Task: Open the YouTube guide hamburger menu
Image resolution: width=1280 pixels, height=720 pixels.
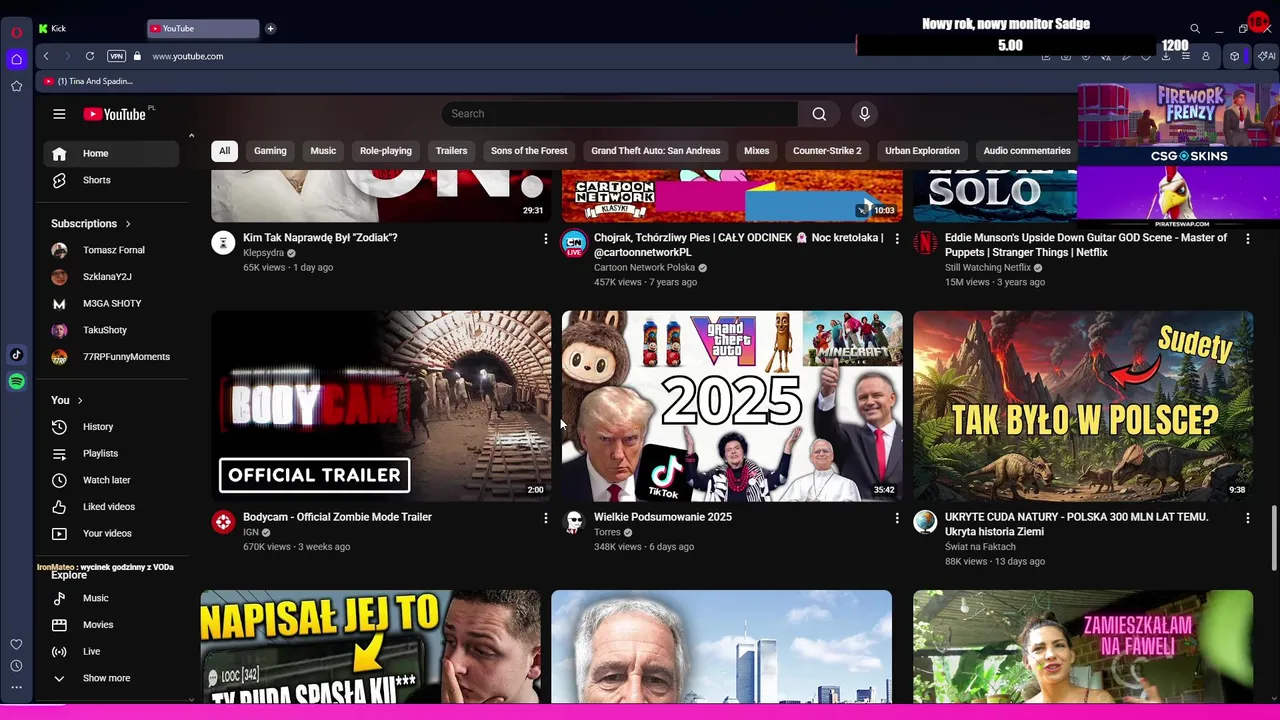Action: coord(59,114)
